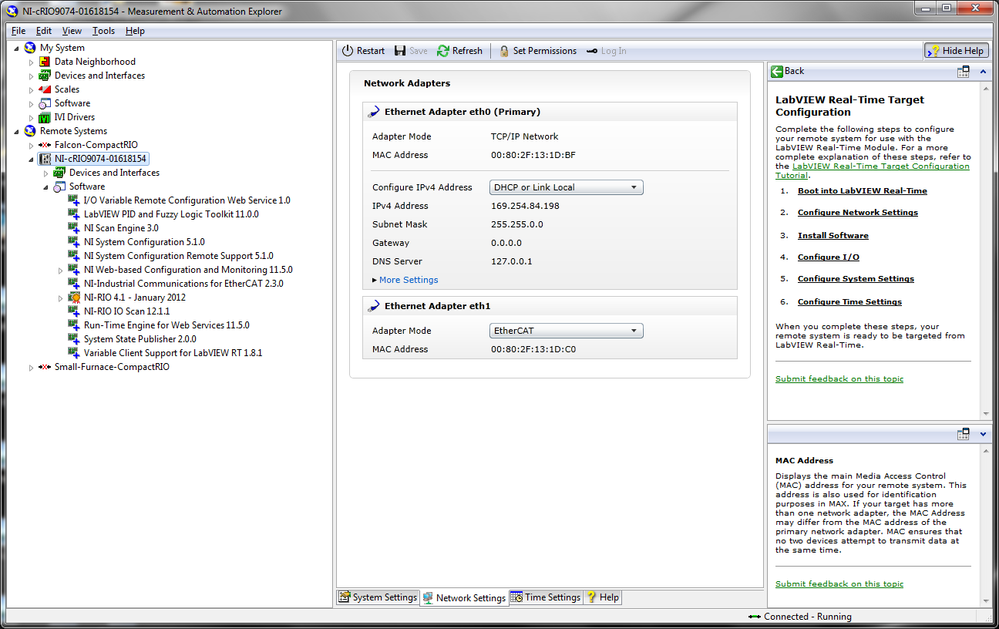This screenshot has height=629, width=999.
Task: Click the My System globe icon
Action: coord(30,48)
